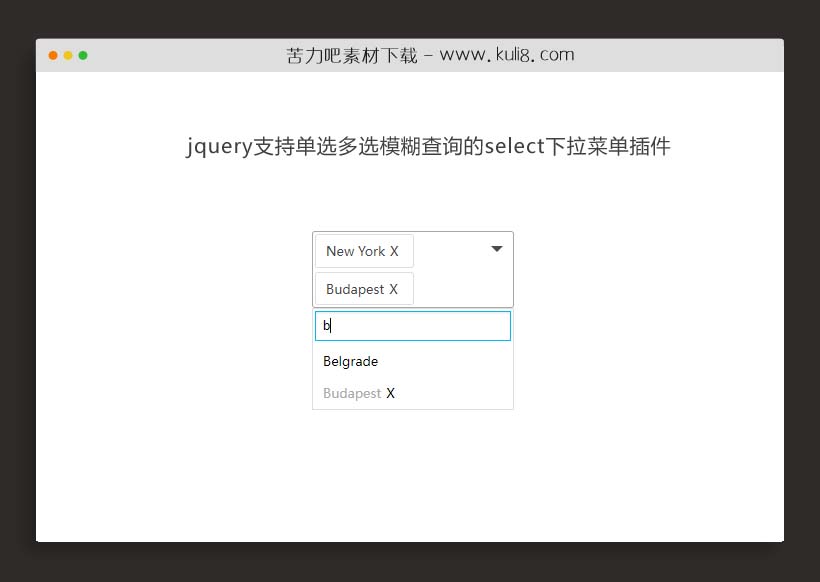Click the red traffic-light dot

coord(52,56)
